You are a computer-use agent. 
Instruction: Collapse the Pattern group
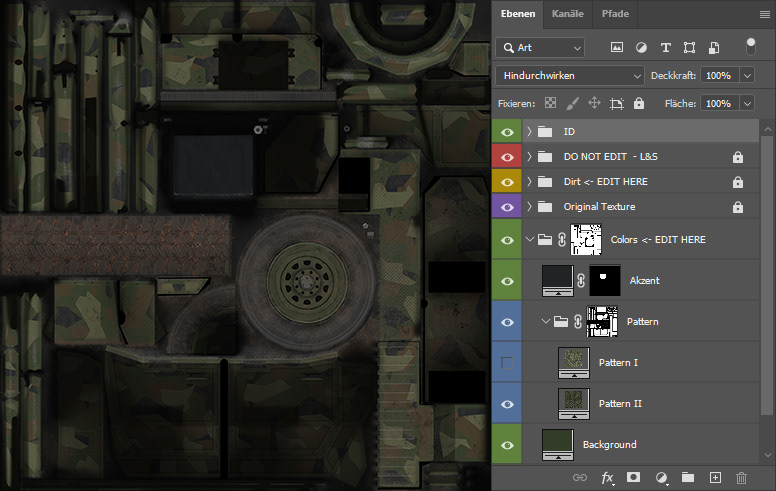(545, 321)
